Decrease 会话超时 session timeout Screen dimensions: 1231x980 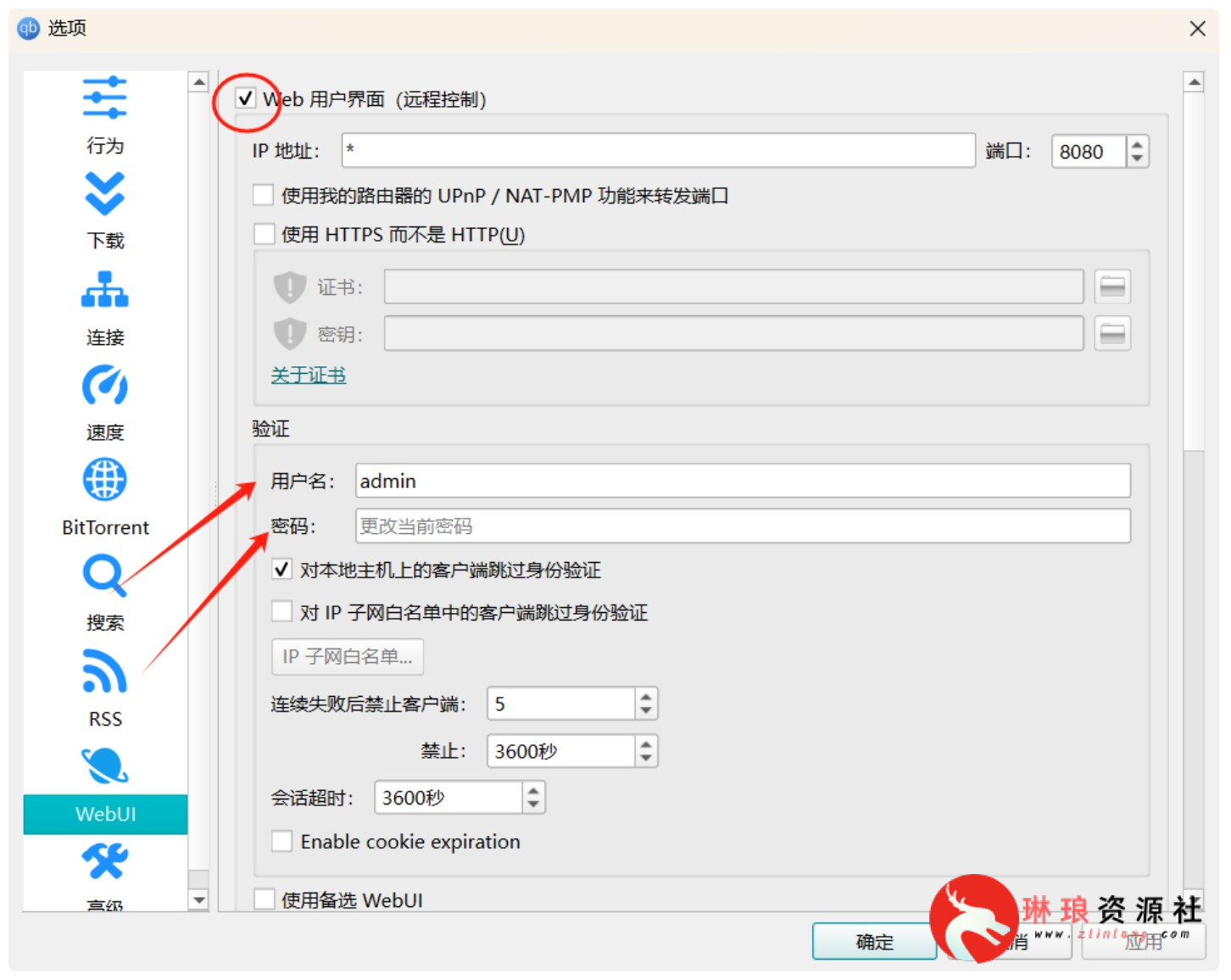coord(533,805)
